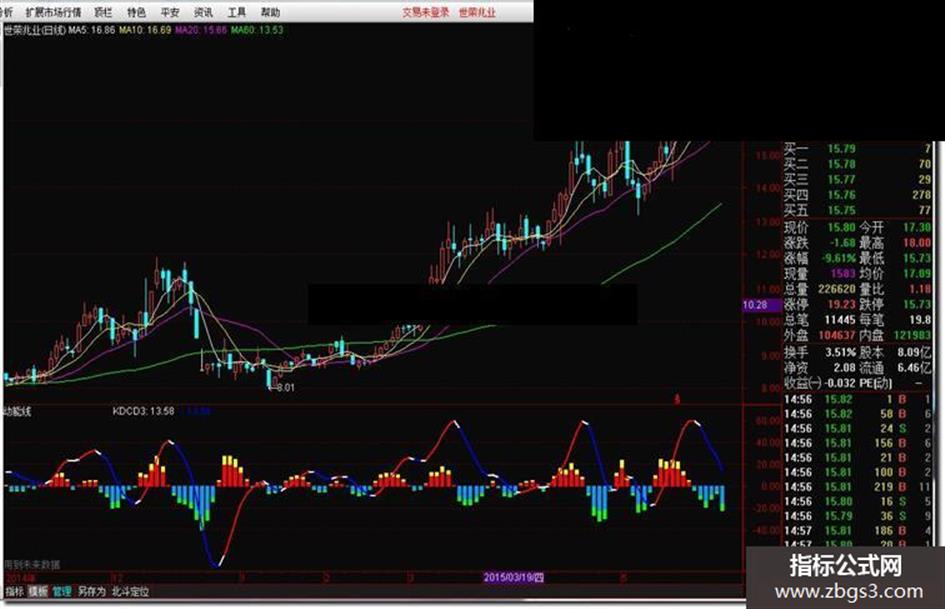The image size is (945, 609).
Task: Click the 涨停 value 19.23
Action: (841, 304)
